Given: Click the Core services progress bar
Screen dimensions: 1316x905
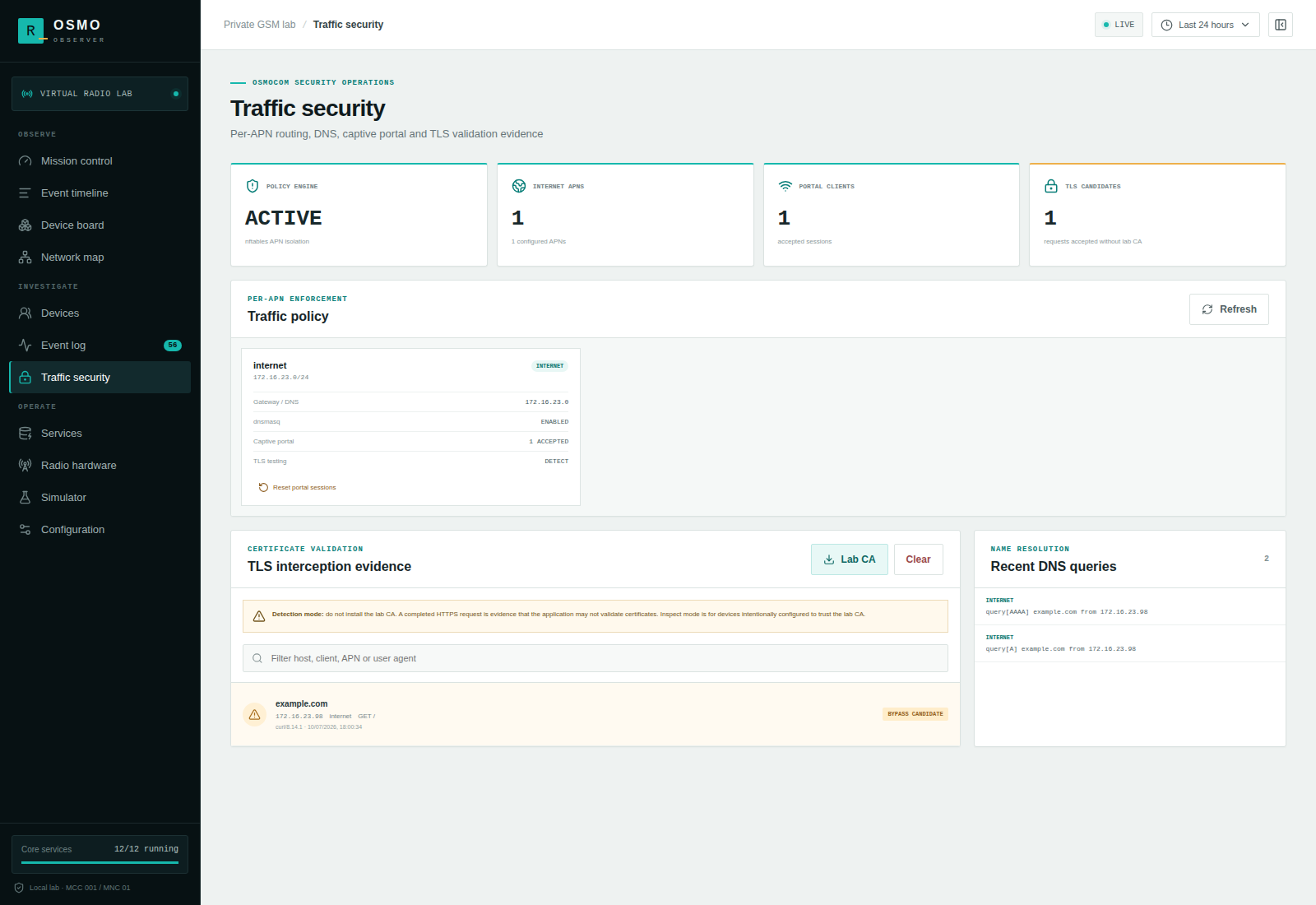Looking at the screenshot, I should [100, 862].
